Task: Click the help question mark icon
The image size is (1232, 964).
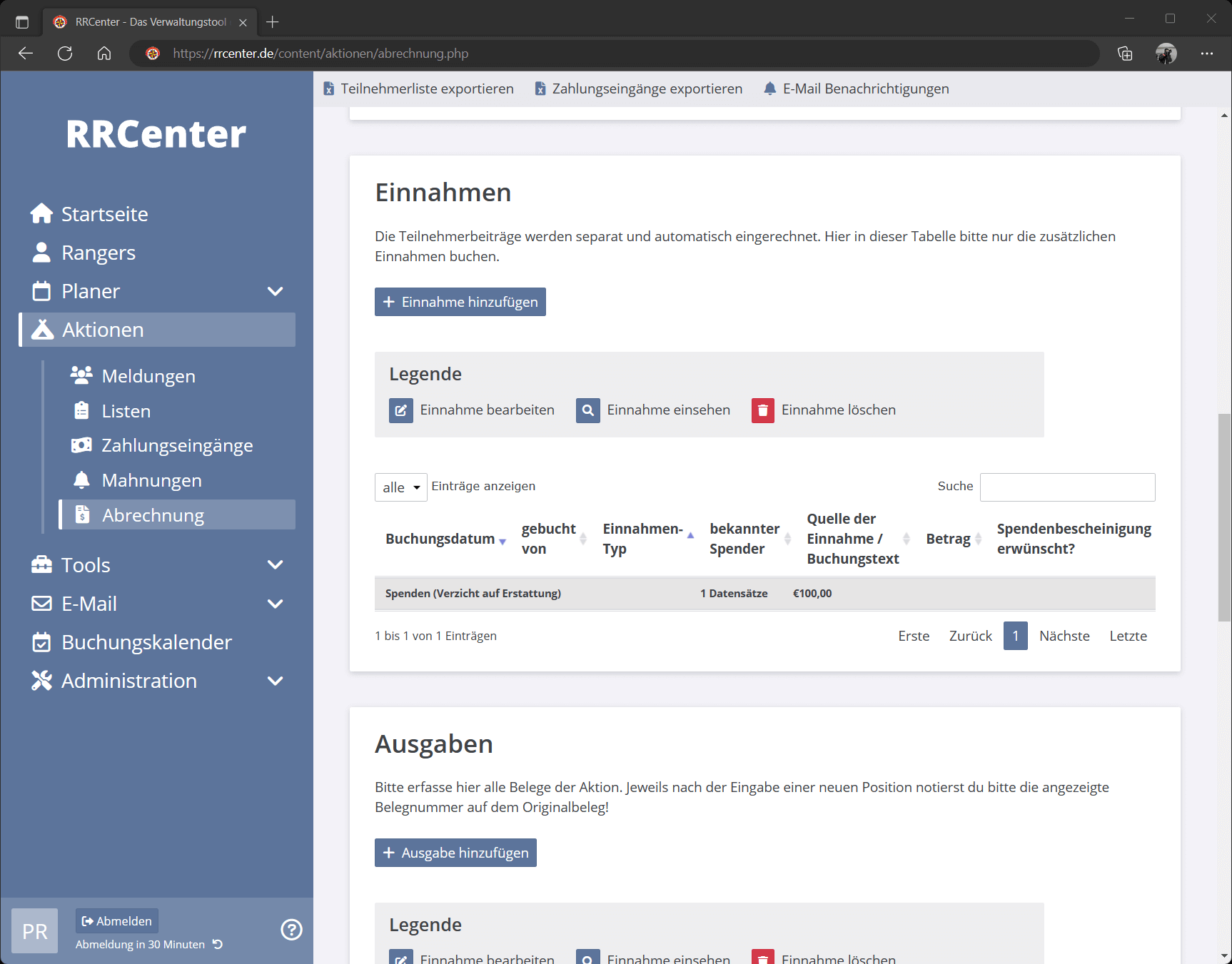Action: point(291,930)
